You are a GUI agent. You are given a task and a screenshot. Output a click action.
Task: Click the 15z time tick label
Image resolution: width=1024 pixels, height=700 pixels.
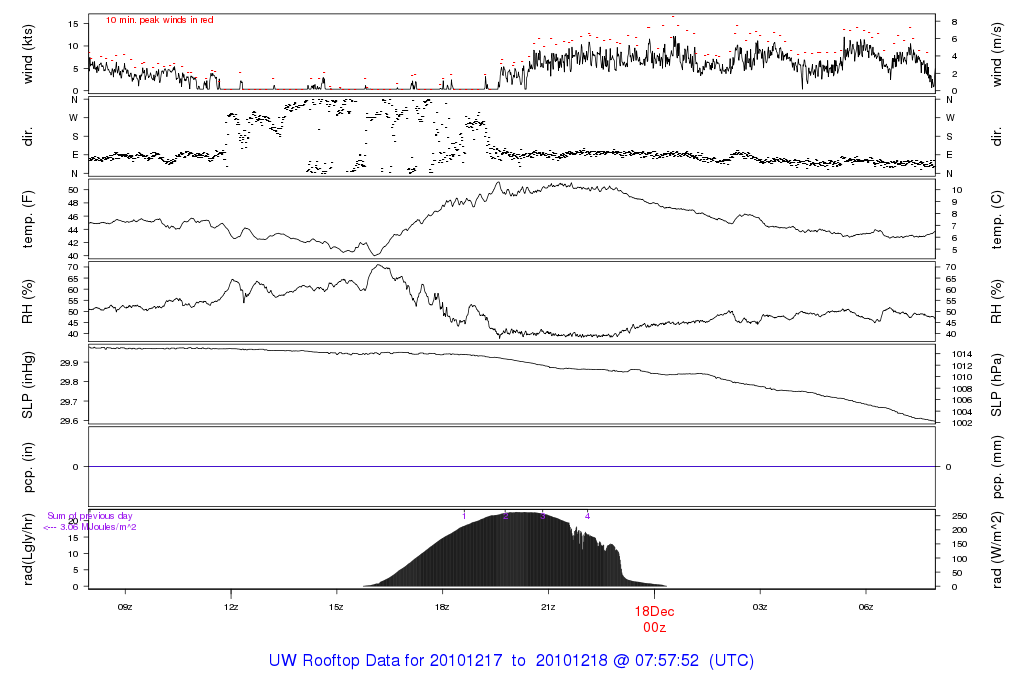(337, 607)
